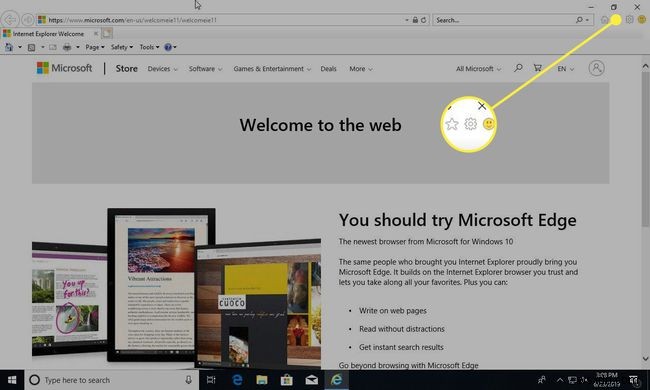Screen dimensions: 650x390
Task: Click the lock security report icon
Action: pyautogui.click(x=415, y=20)
